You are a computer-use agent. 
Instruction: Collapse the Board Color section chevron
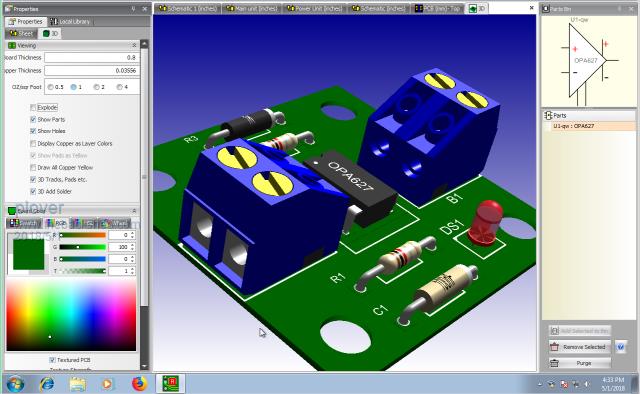[134, 211]
